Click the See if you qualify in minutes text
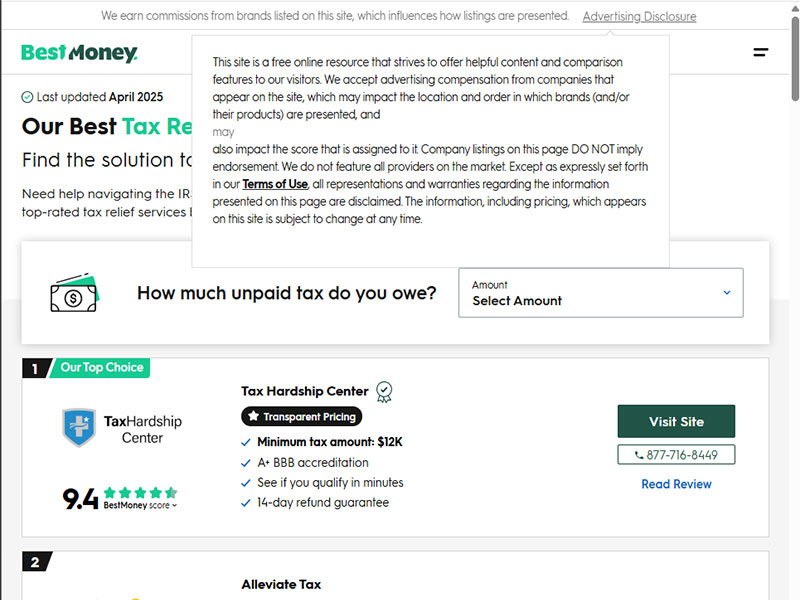 point(330,483)
